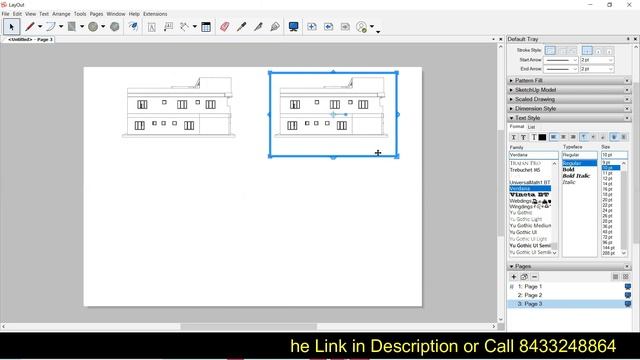The image size is (640, 360).
Task: Open the document tab "Page 3"
Action: [28, 40]
